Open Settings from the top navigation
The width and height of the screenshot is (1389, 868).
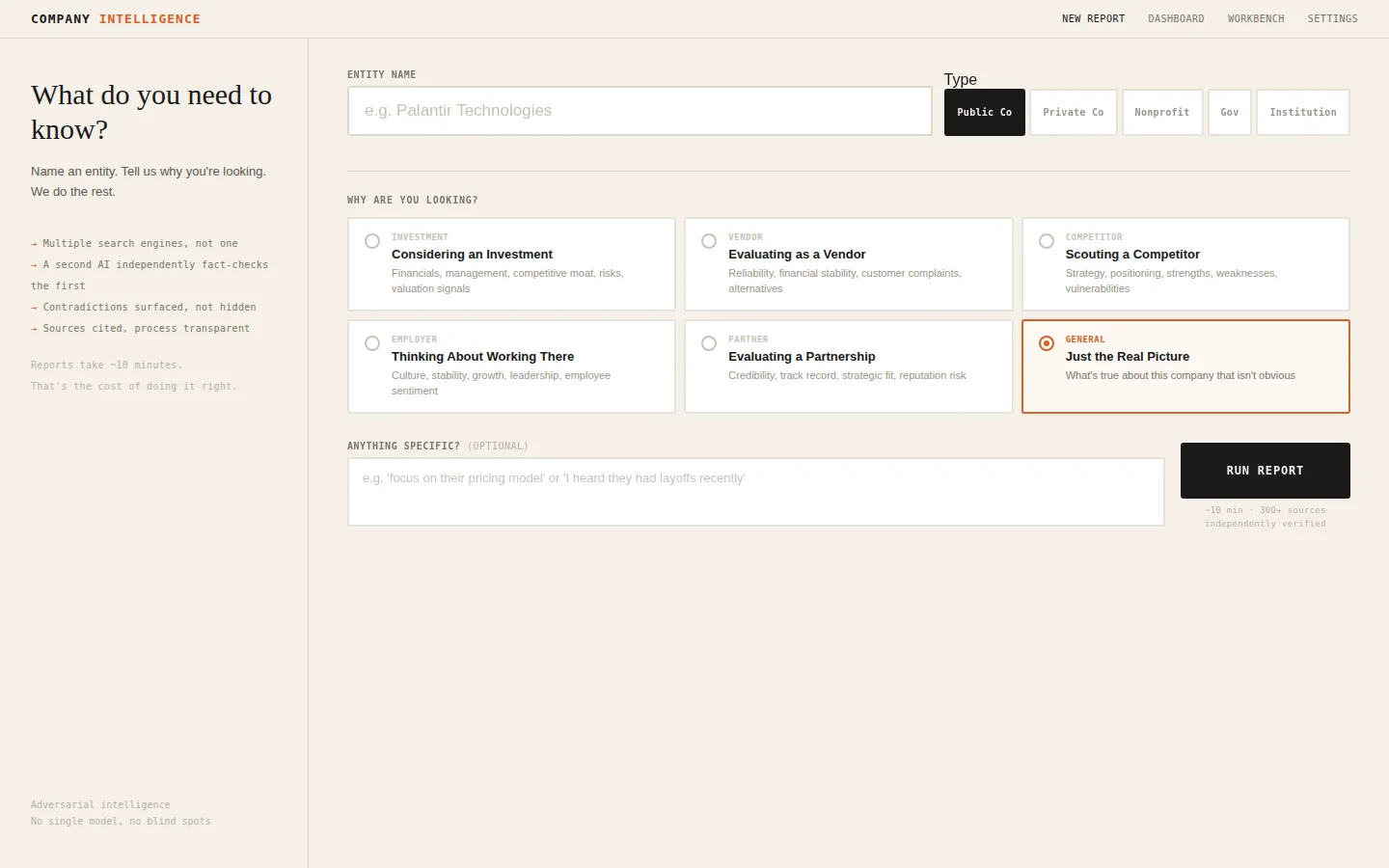[x=1332, y=19]
